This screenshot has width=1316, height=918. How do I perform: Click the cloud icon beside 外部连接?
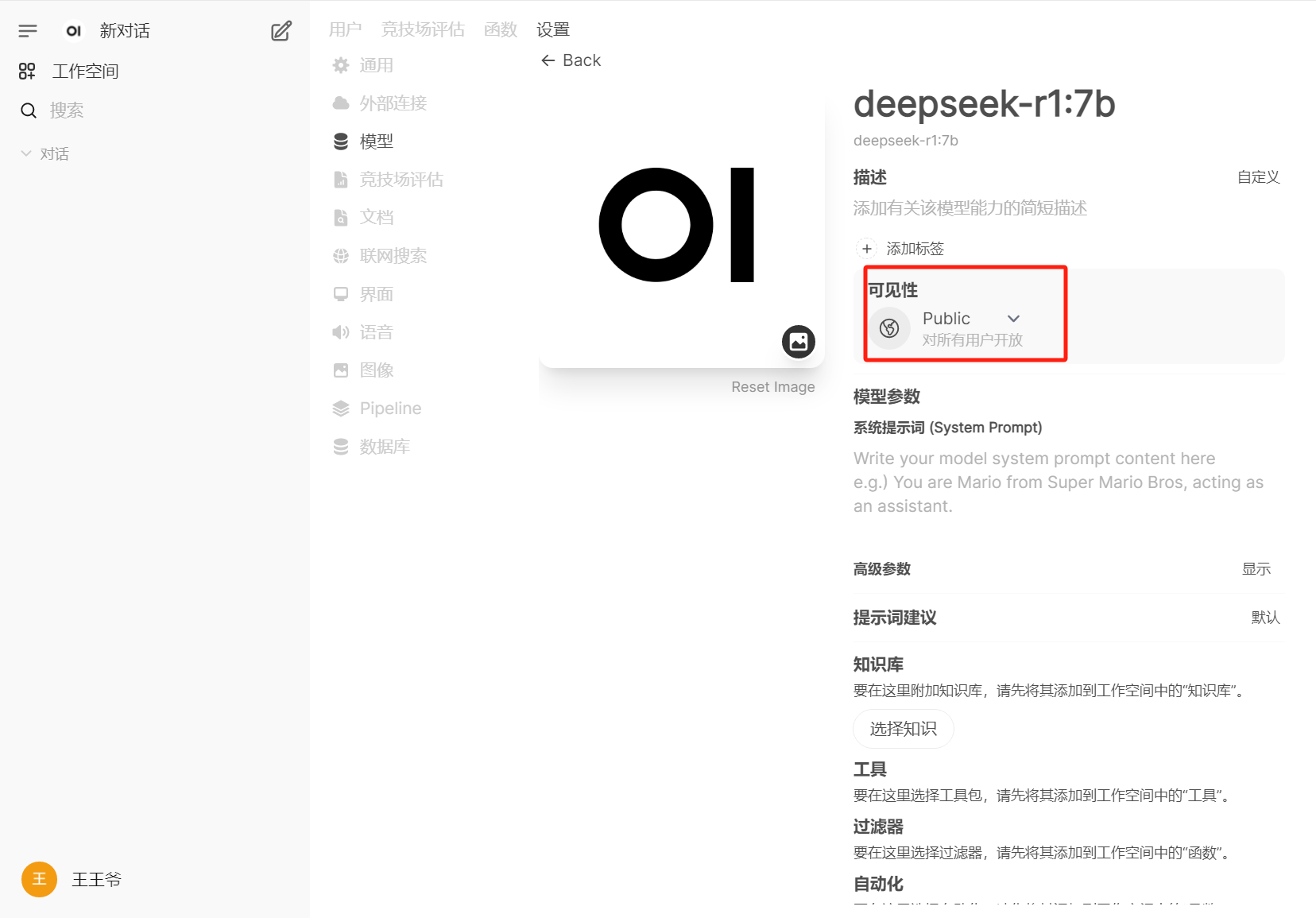tap(341, 103)
